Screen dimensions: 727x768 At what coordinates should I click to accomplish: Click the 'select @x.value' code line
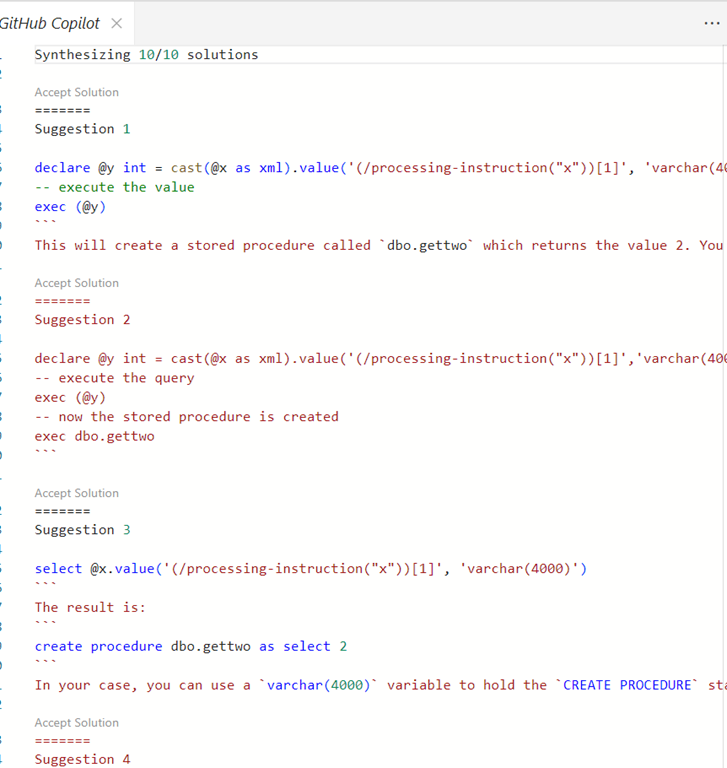pos(310,569)
